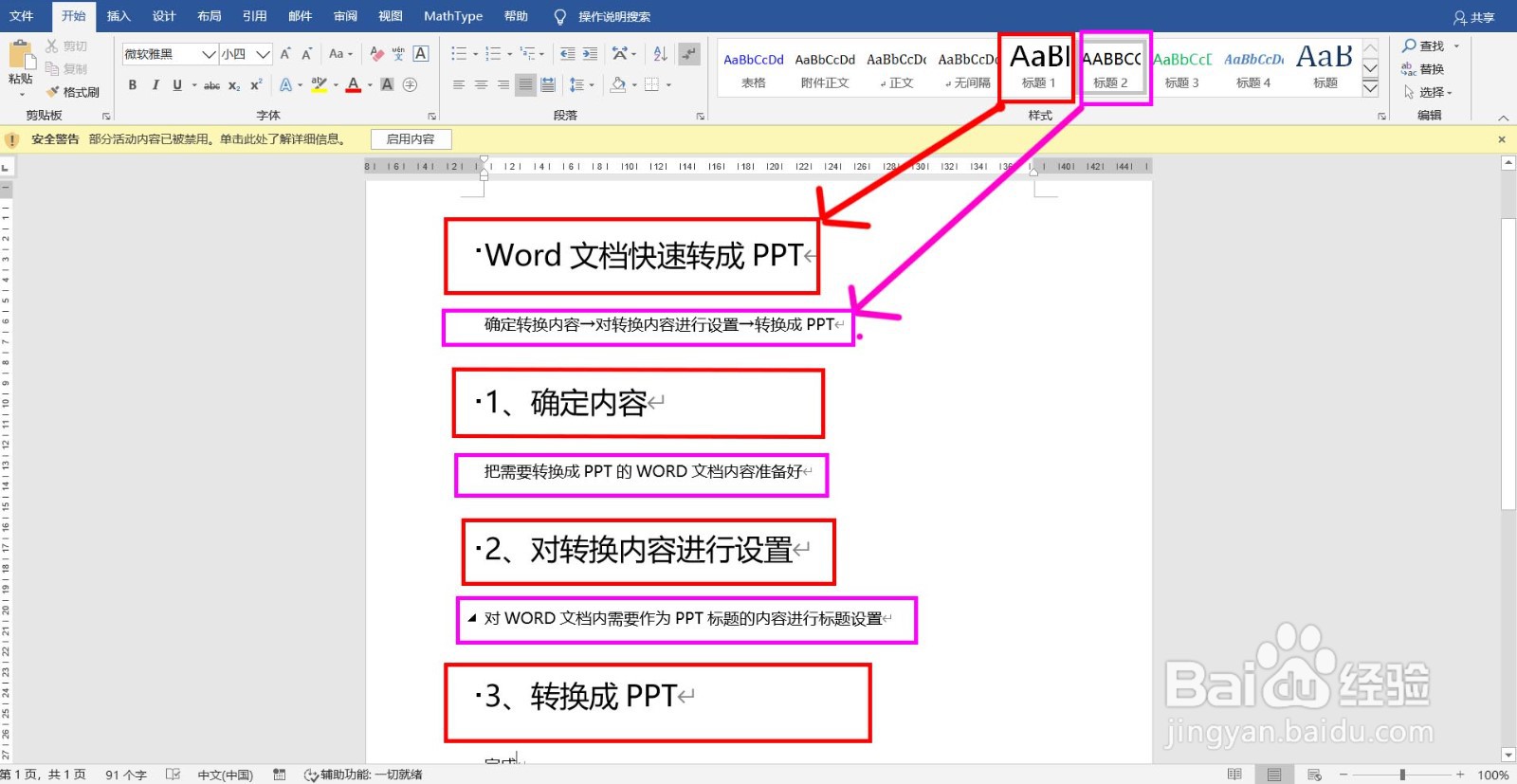Screen dimensions: 1517x784
Task: Apply the 标题 2 heading style
Action: point(1111,68)
